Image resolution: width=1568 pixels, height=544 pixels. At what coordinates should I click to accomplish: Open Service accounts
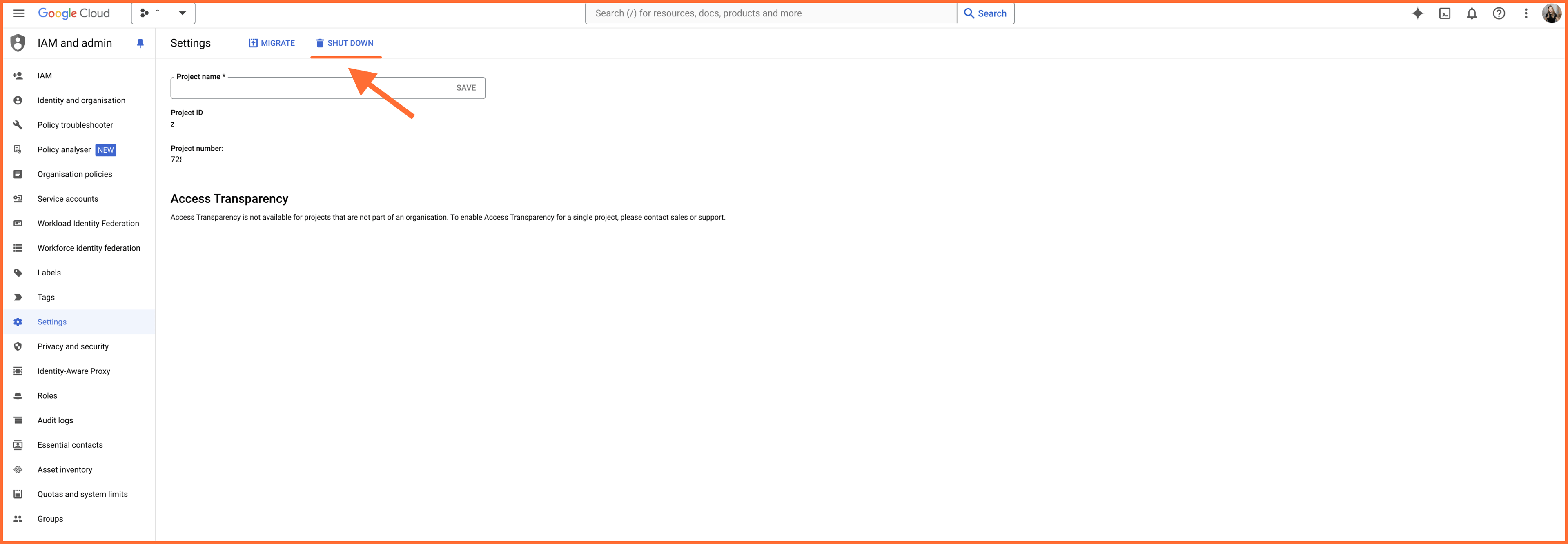79,199
